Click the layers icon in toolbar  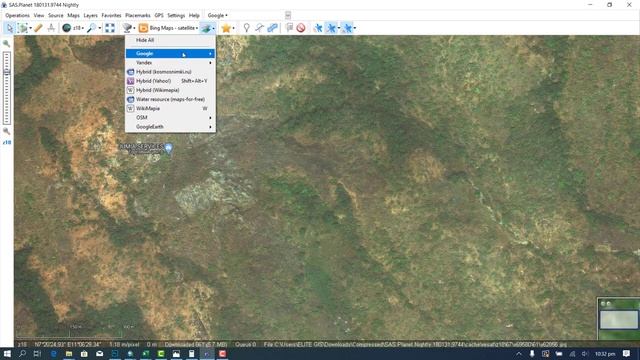[206, 28]
